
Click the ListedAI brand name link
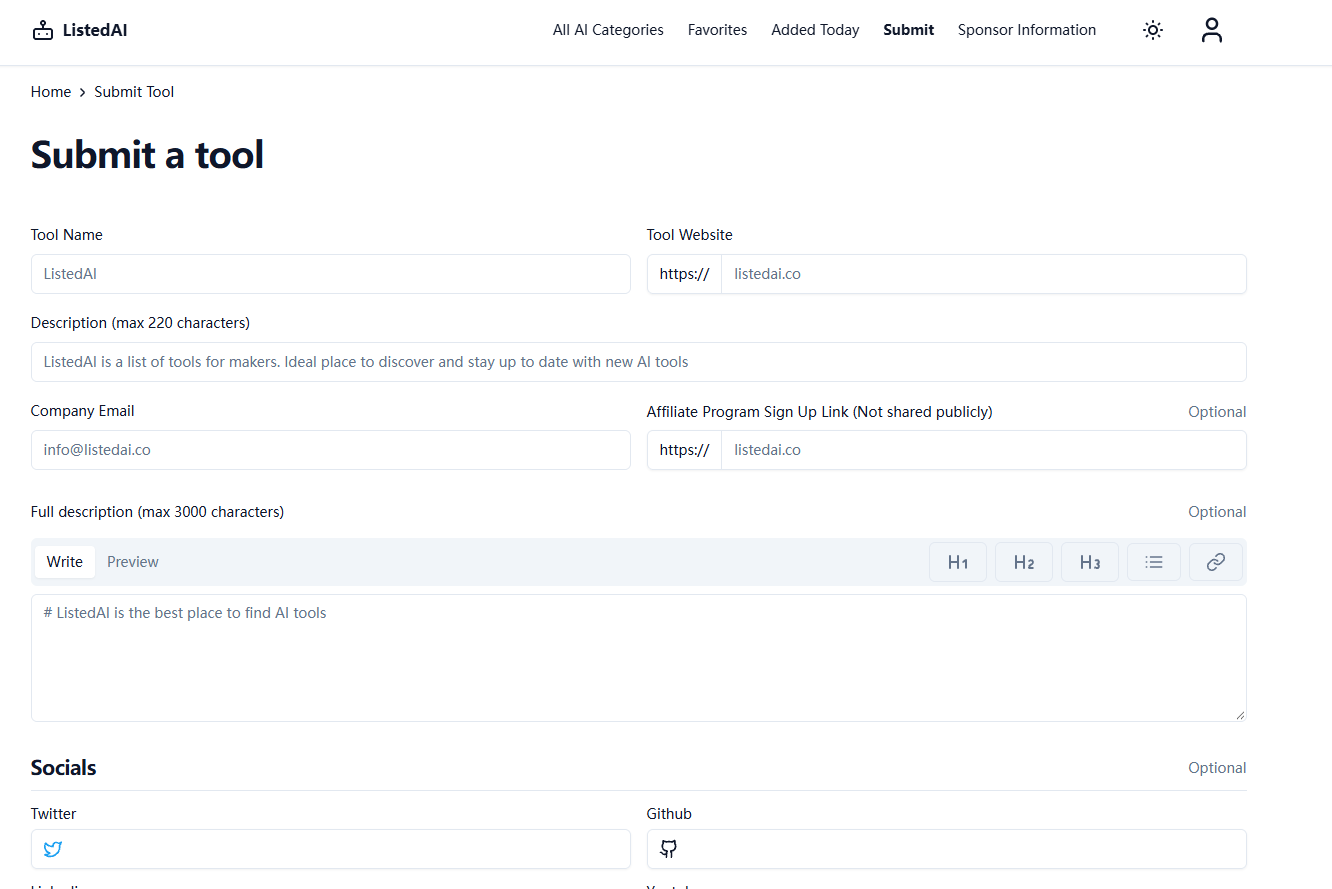click(x=95, y=30)
